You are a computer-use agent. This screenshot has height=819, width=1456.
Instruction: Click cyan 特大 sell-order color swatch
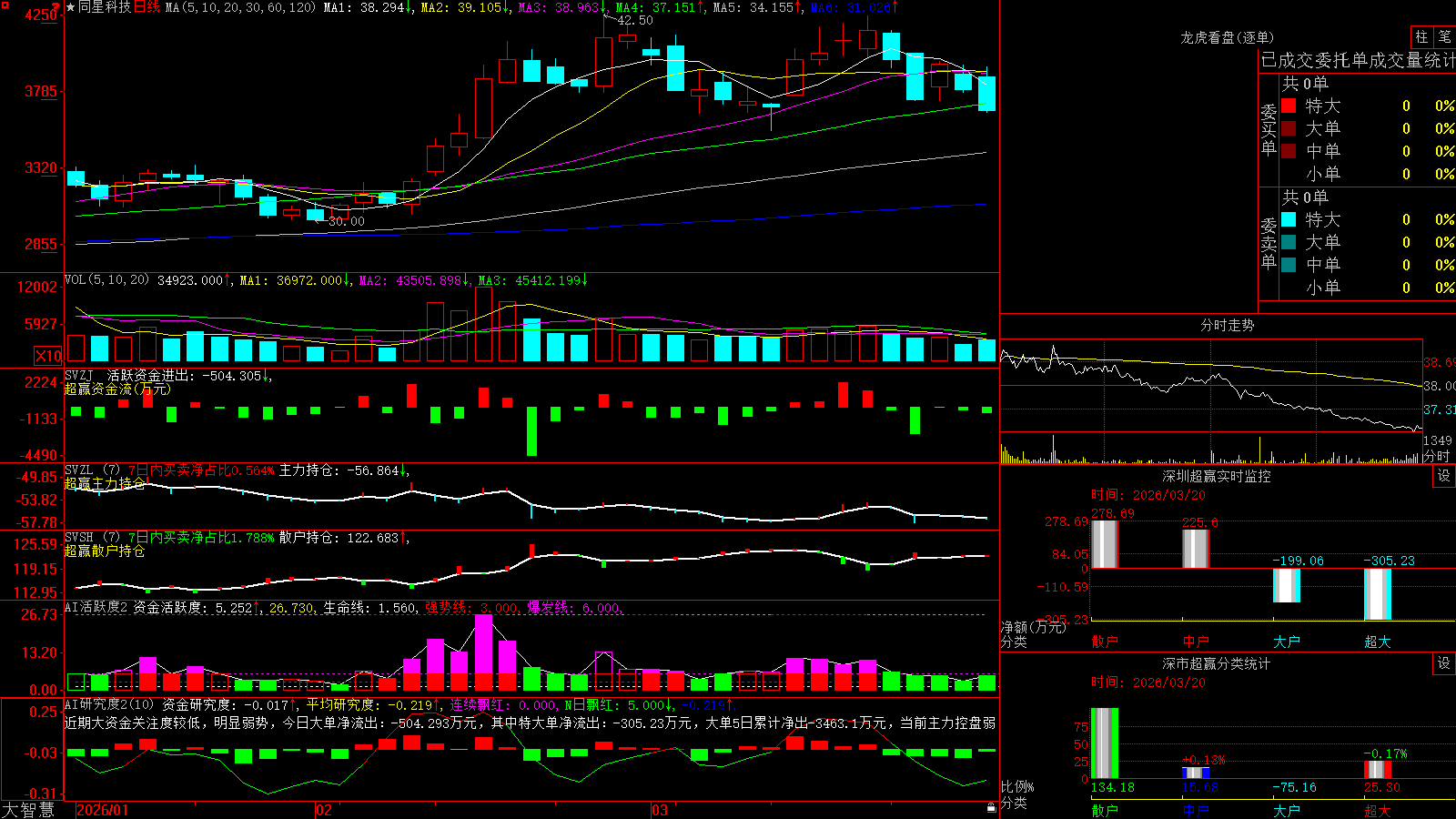click(1289, 219)
